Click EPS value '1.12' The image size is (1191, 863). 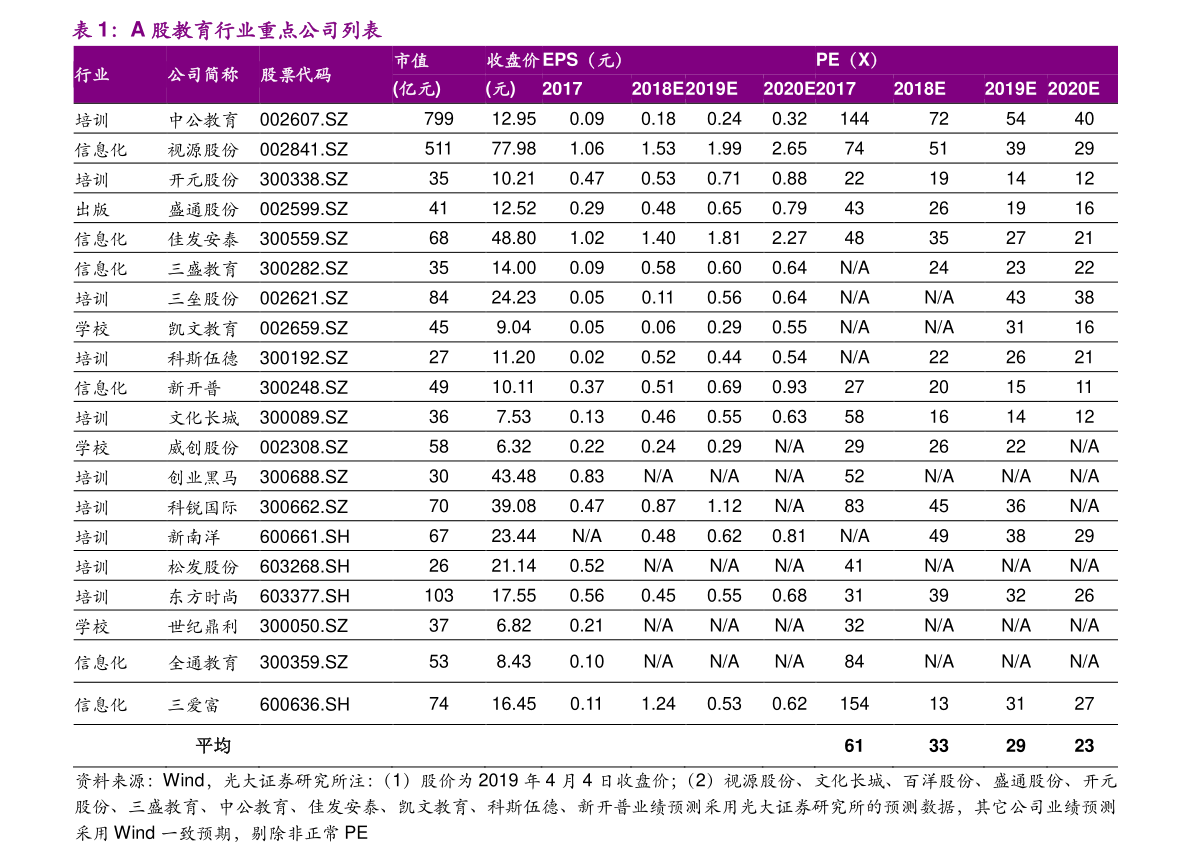724,506
